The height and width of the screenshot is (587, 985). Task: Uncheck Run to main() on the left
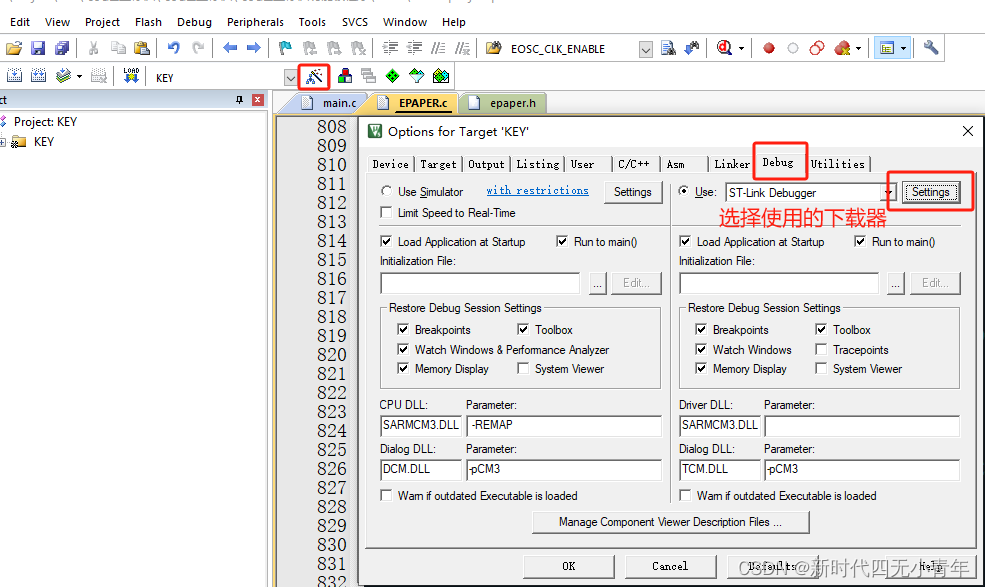tap(564, 241)
